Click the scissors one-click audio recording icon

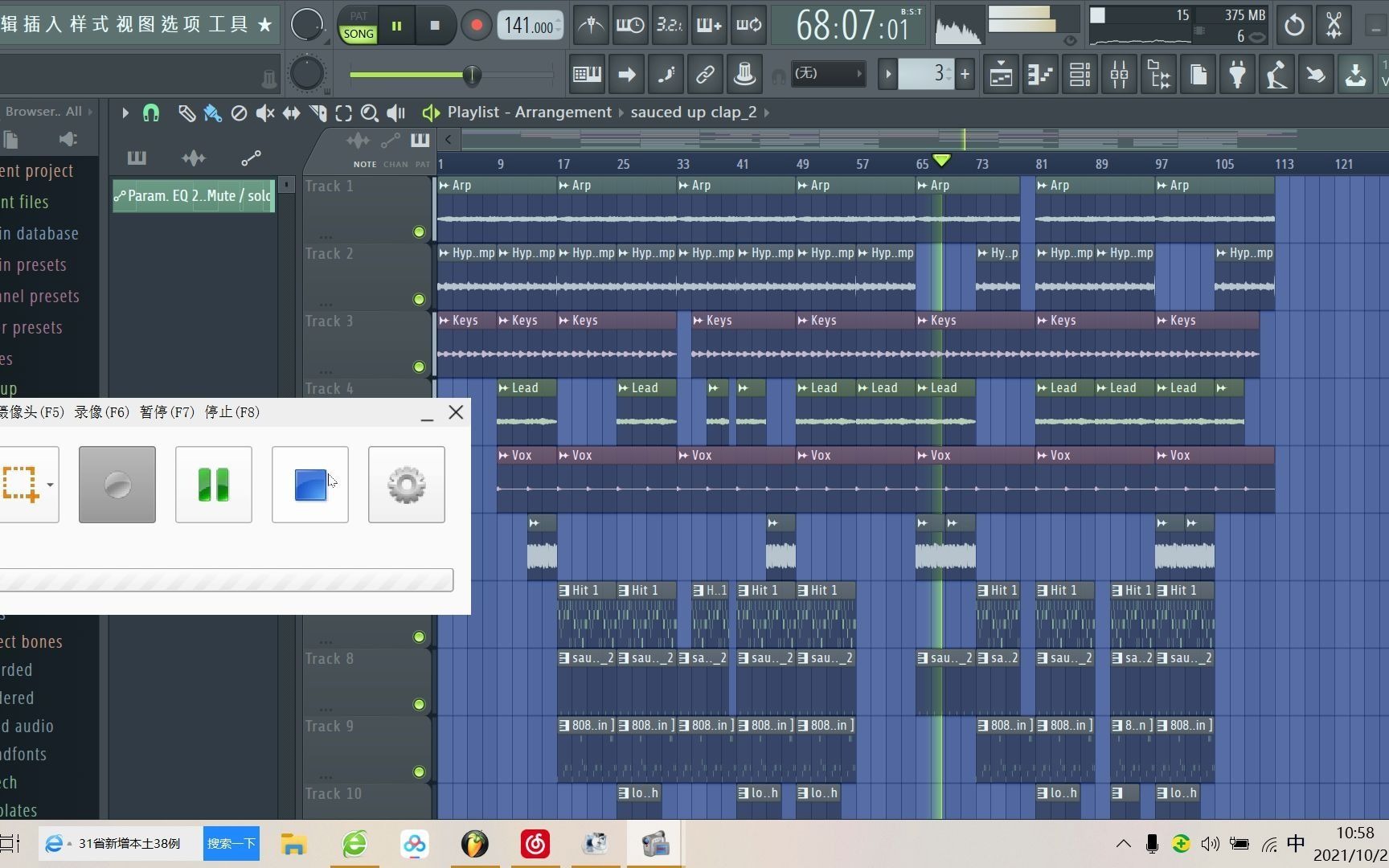pos(1334,25)
